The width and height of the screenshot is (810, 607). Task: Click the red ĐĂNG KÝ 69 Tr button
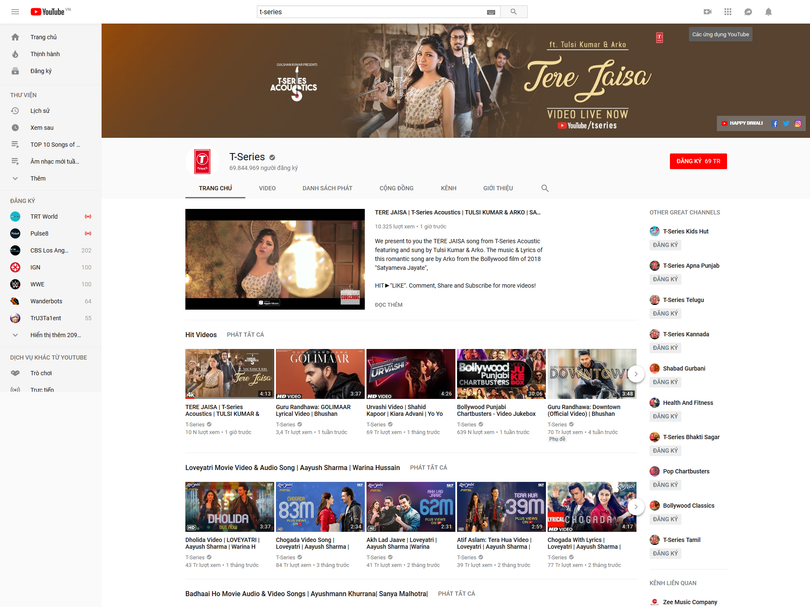tap(697, 161)
